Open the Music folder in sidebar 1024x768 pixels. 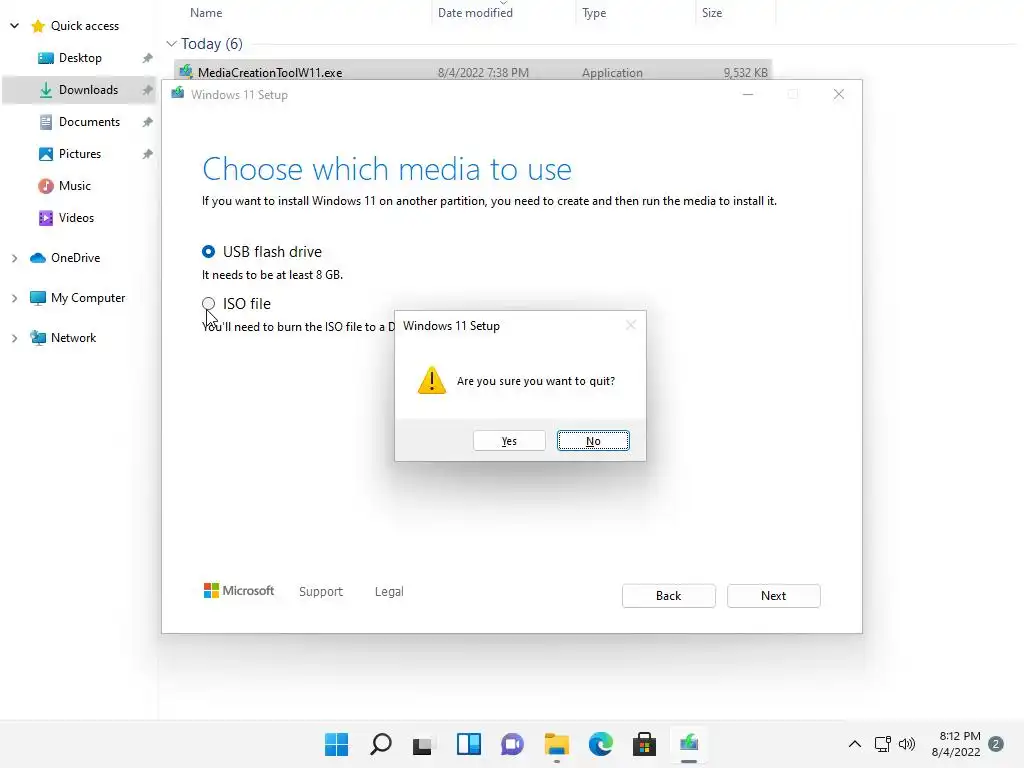point(74,186)
